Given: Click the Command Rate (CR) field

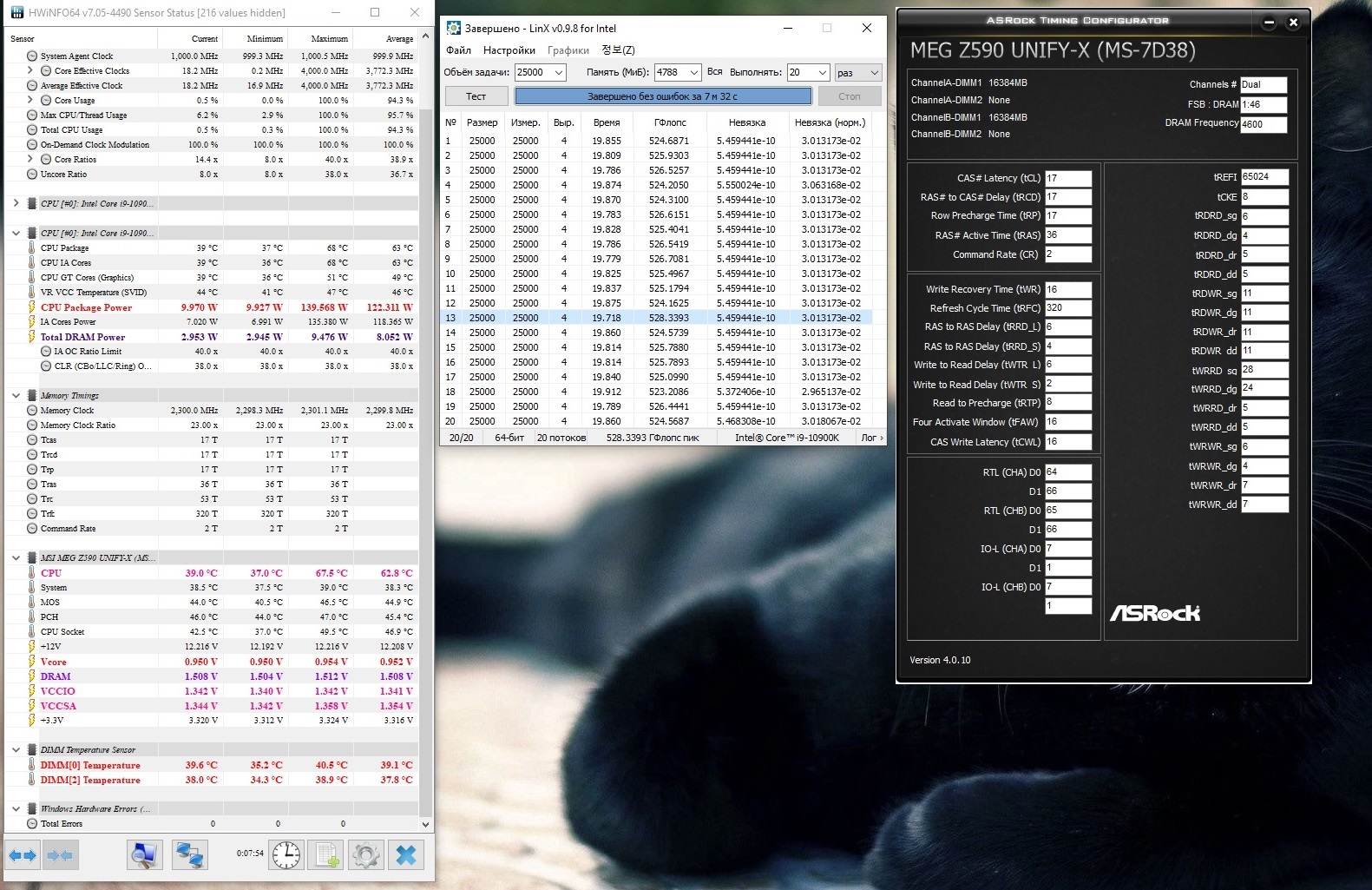Looking at the screenshot, I should [x=1068, y=254].
